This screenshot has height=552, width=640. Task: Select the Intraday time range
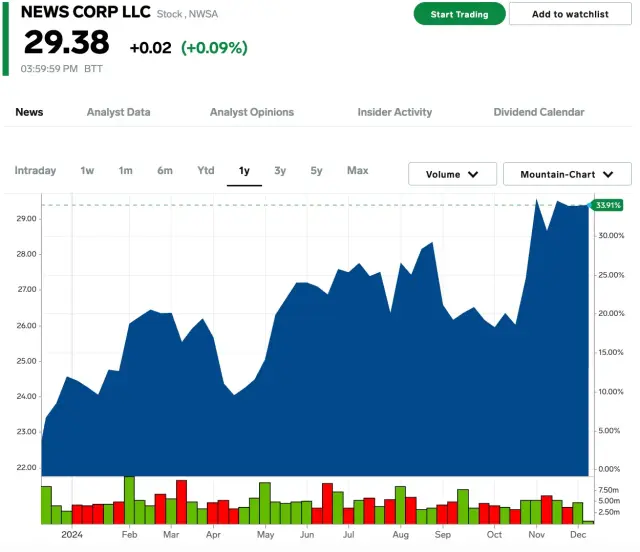pos(35,171)
